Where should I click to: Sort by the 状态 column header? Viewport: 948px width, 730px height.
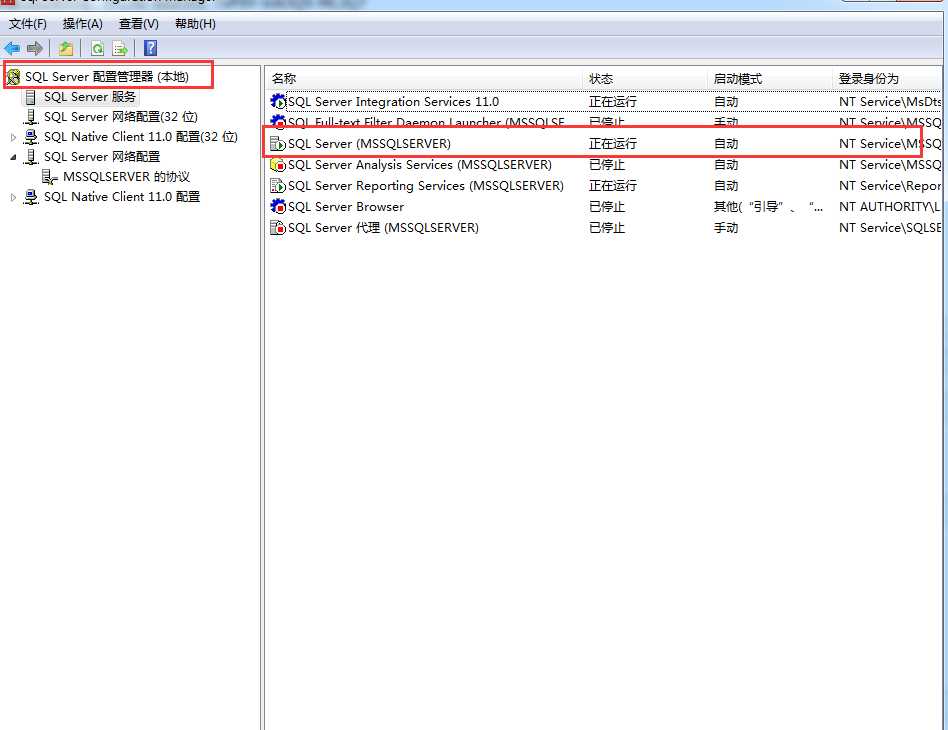pos(644,79)
